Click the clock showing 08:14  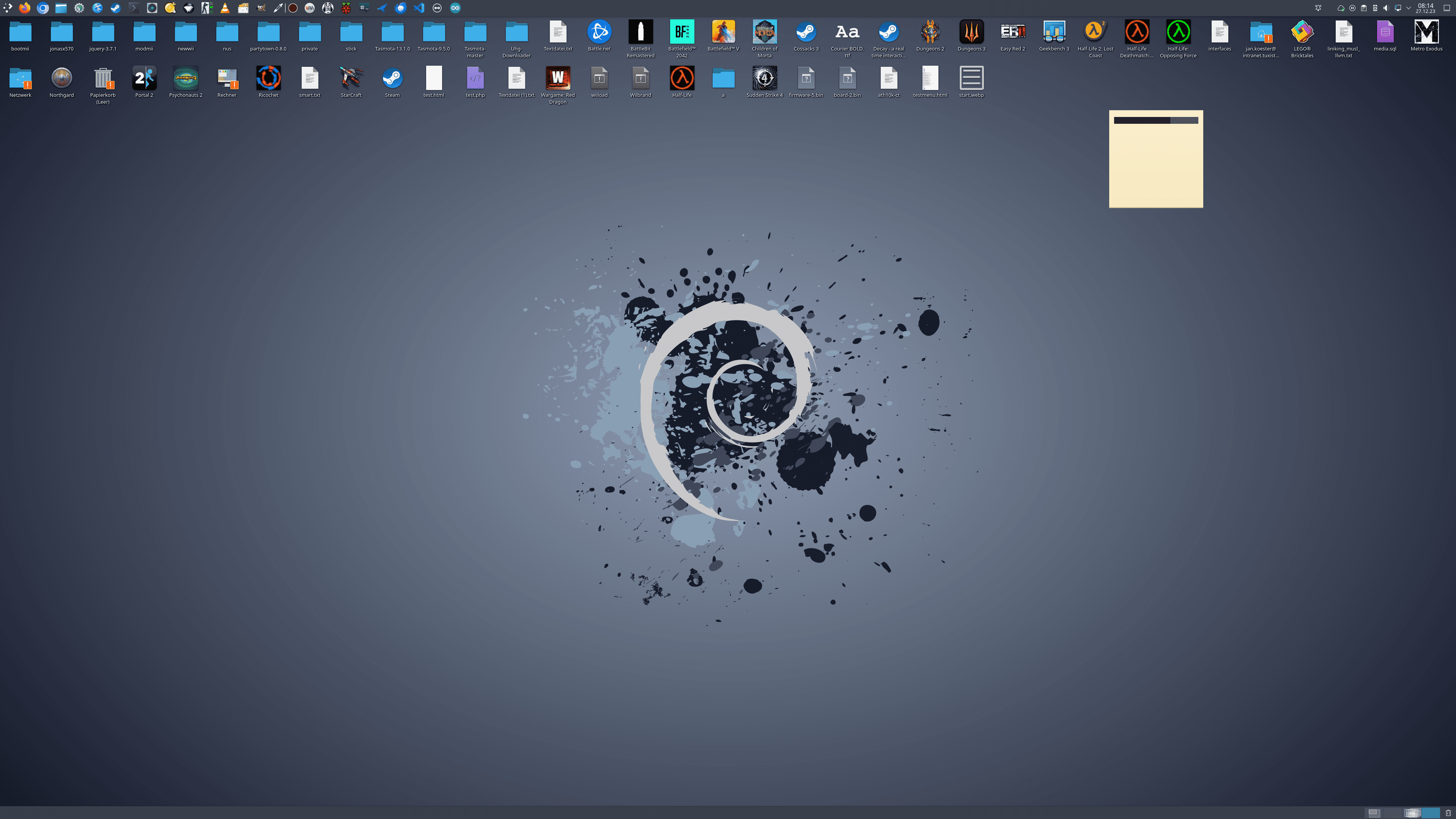[1426, 8]
